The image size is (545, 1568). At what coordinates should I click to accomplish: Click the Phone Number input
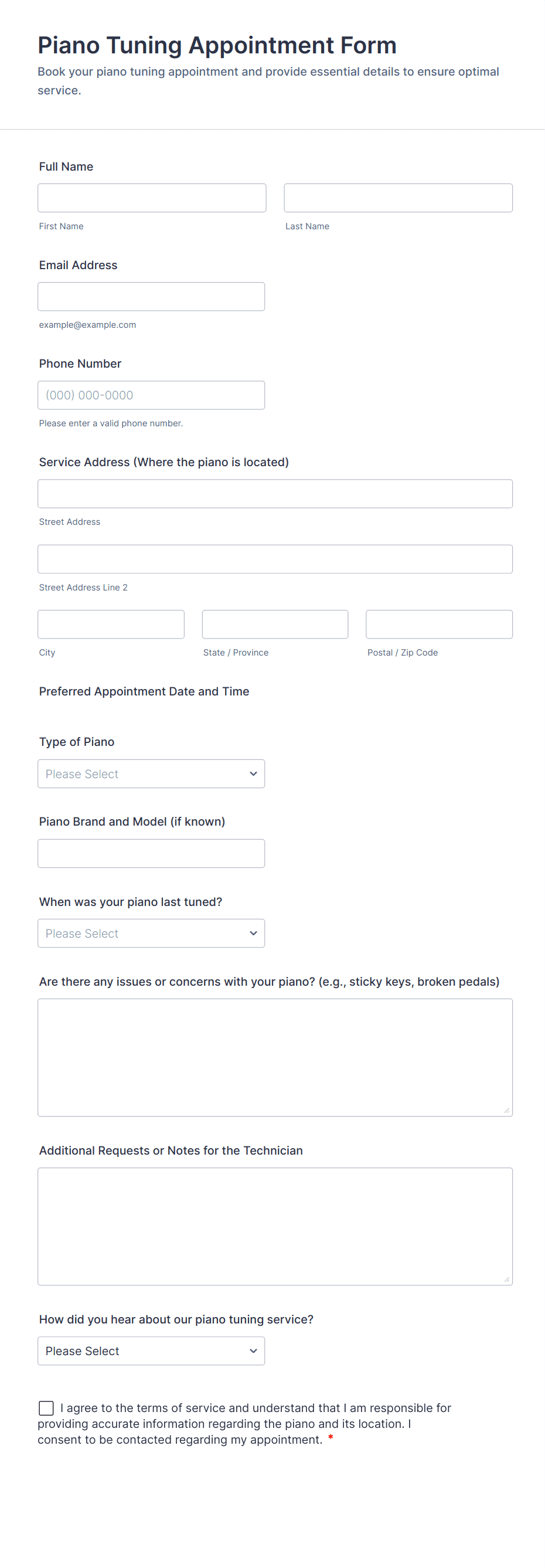click(151, 395)
